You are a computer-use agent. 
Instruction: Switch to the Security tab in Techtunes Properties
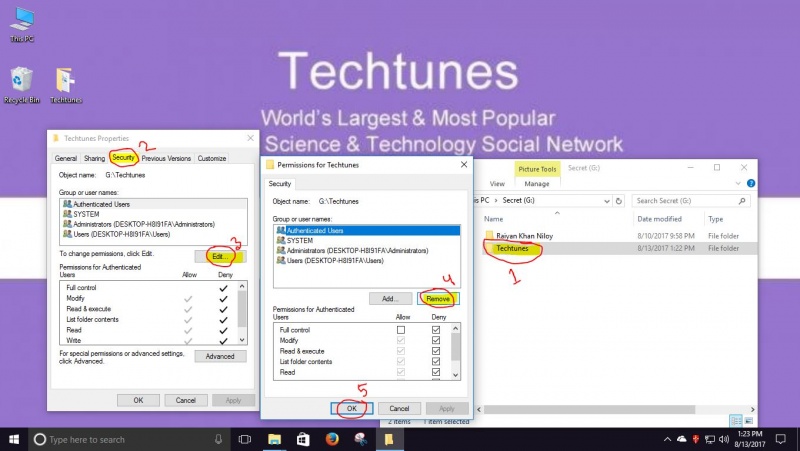(x=123, y=158)
